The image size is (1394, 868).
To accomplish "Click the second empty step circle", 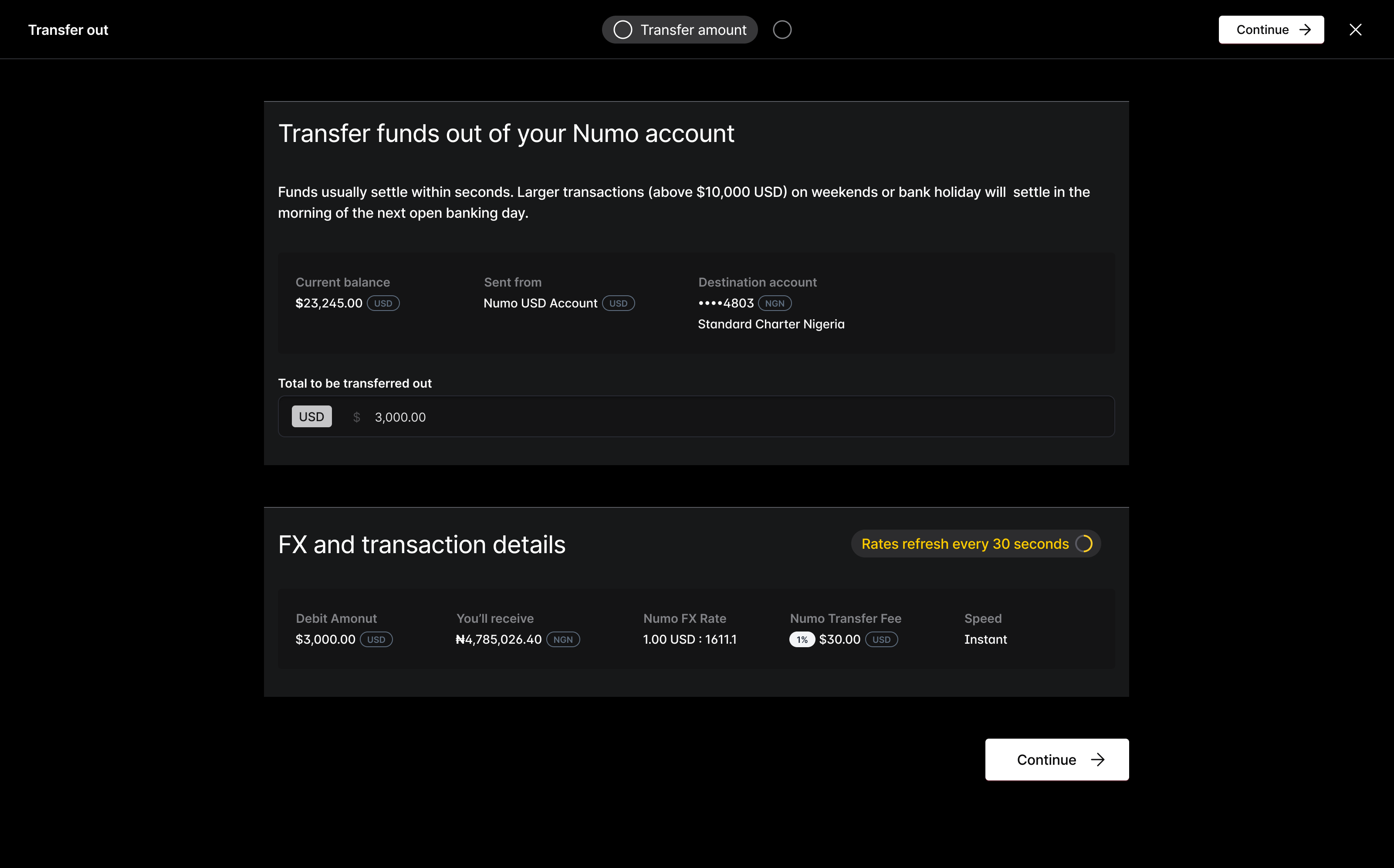I will pos(782,30).
